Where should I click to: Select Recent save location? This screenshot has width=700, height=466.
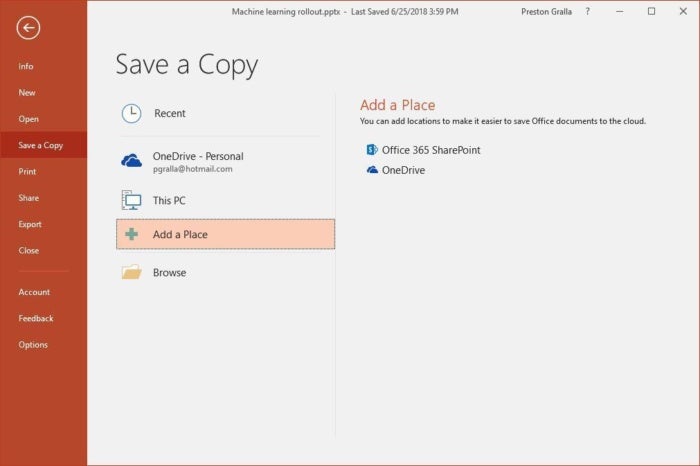[225, 113]
